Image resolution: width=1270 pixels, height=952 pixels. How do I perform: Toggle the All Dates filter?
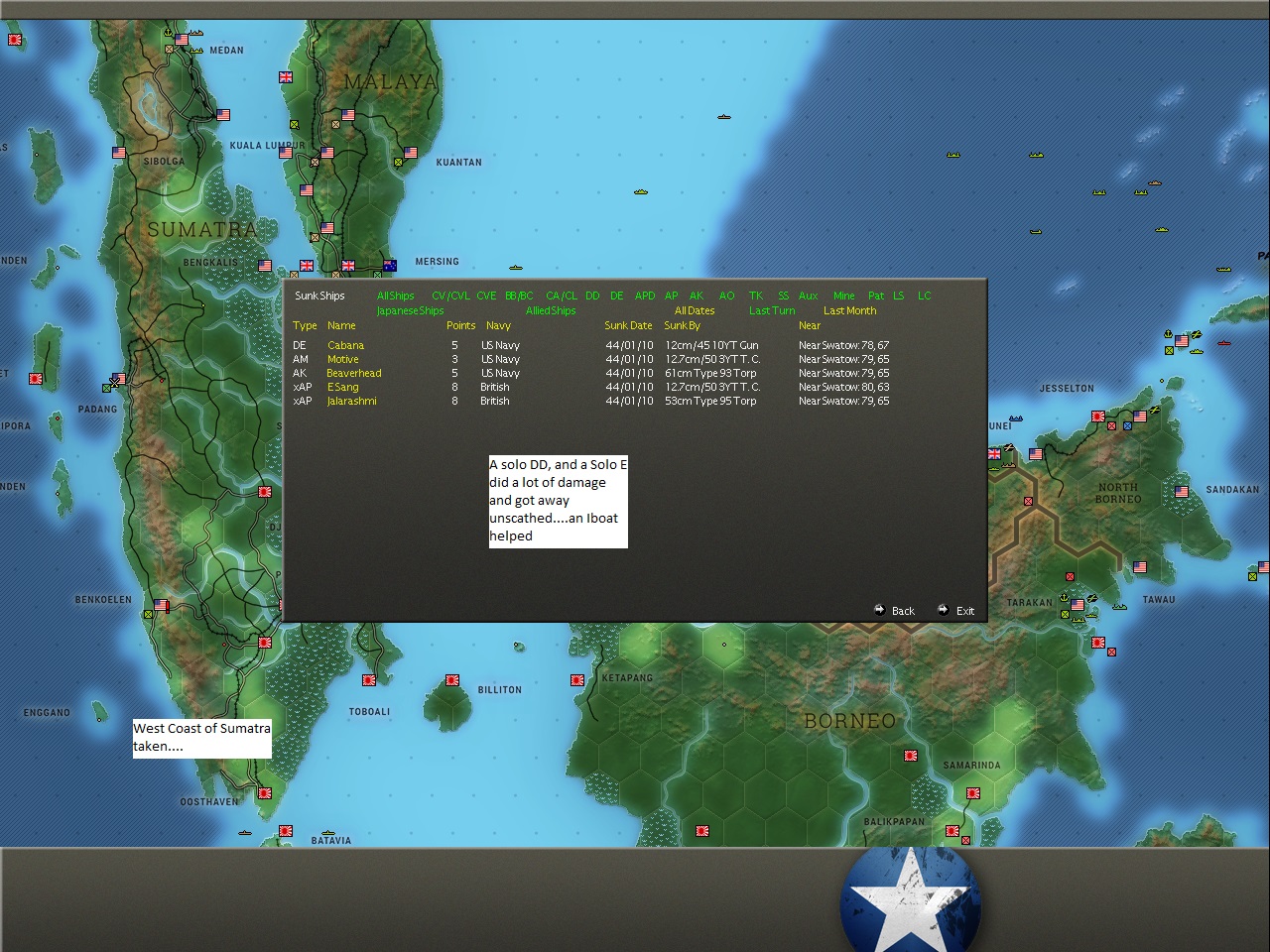pyautogui.click(x=695, y=310)
